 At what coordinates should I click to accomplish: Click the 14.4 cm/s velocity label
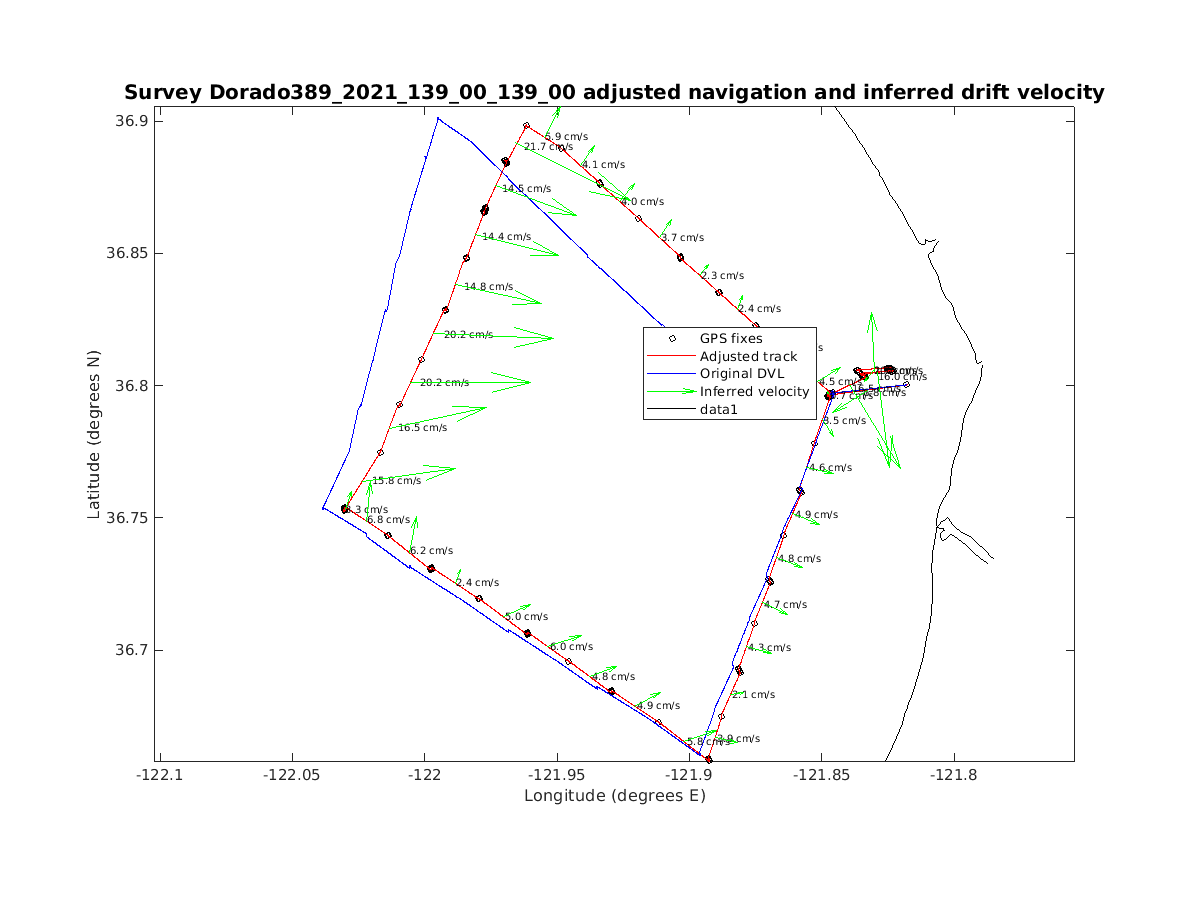click(x=506, y=237)
